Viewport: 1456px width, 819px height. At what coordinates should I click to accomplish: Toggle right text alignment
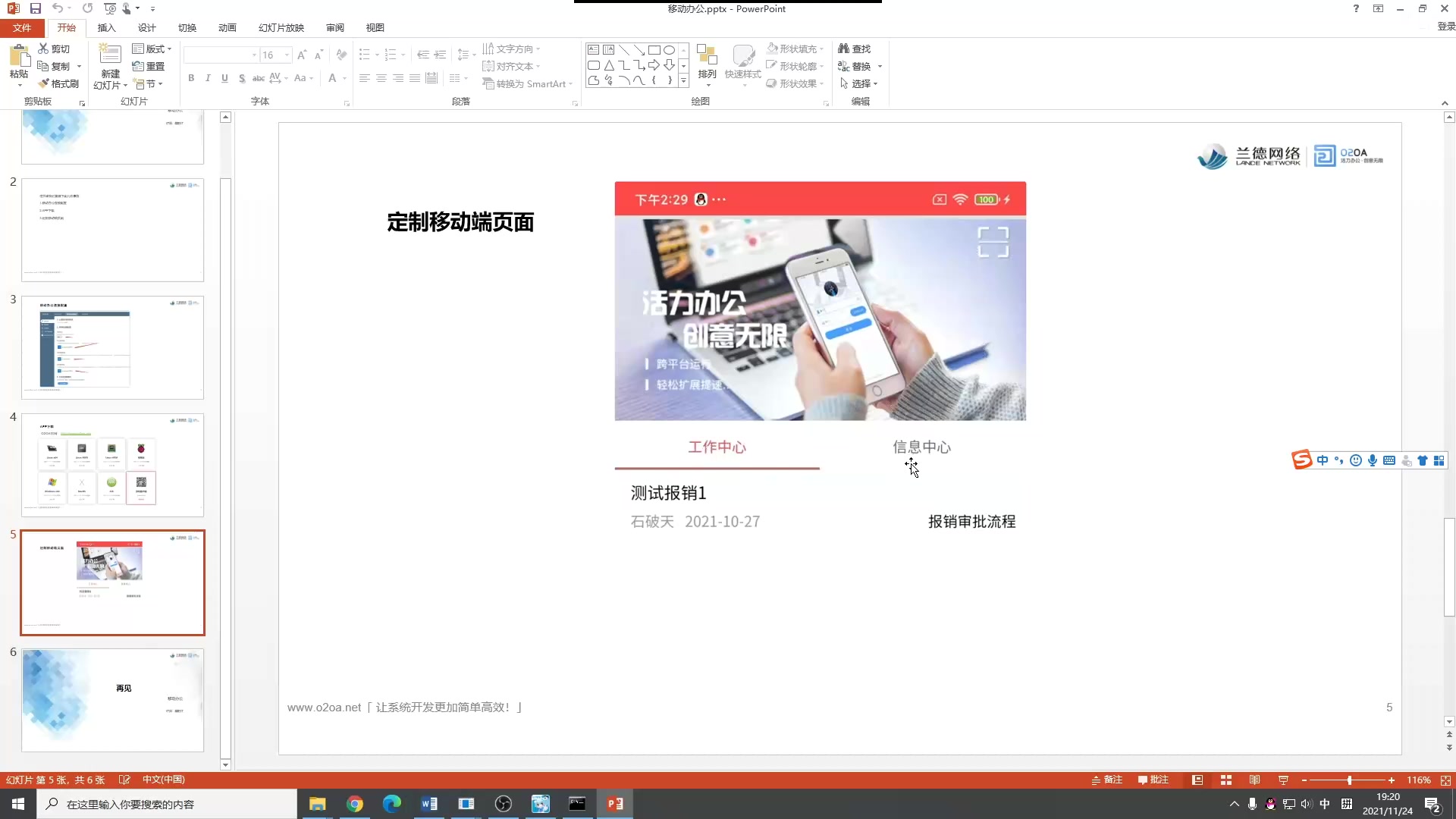398,78
